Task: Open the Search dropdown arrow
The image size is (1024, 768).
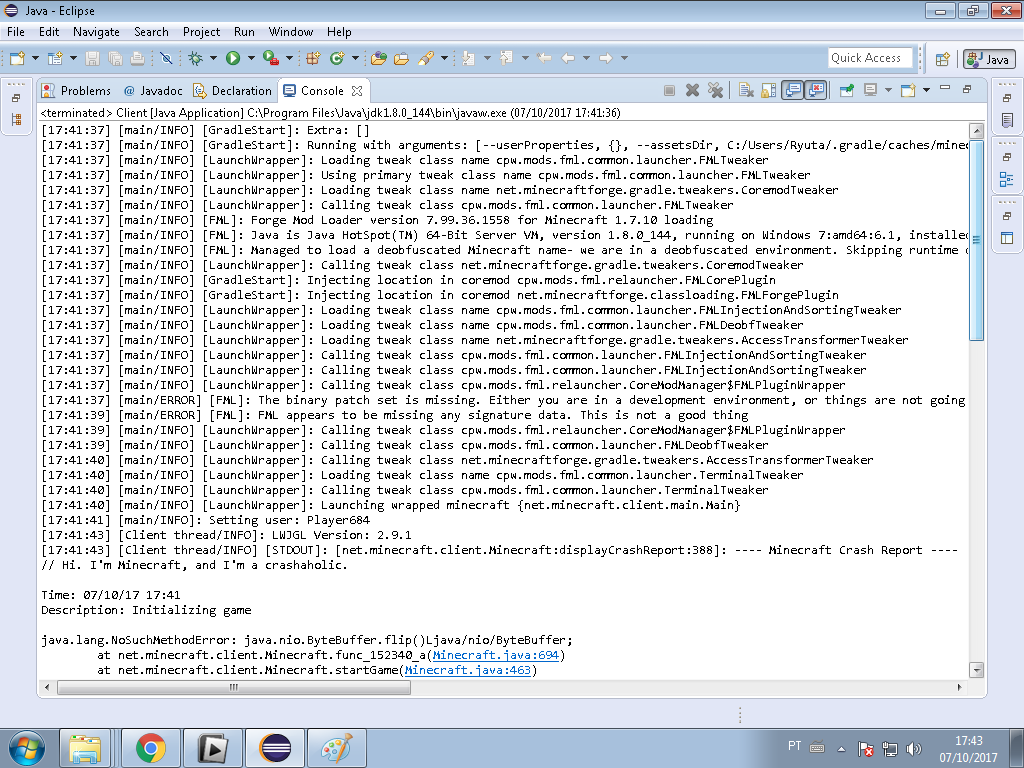Action: [444, 58]
